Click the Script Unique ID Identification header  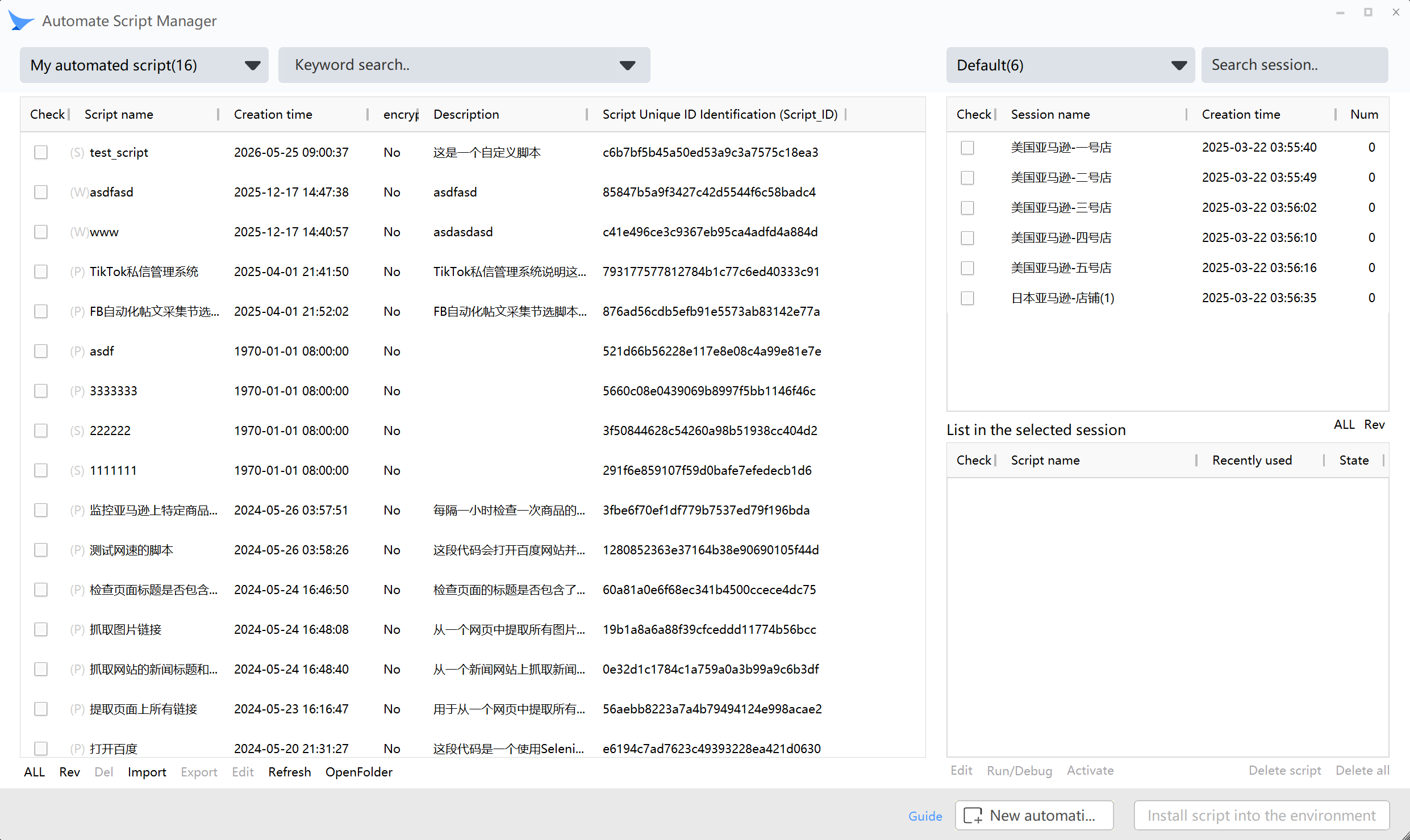(x=720, y=114)
